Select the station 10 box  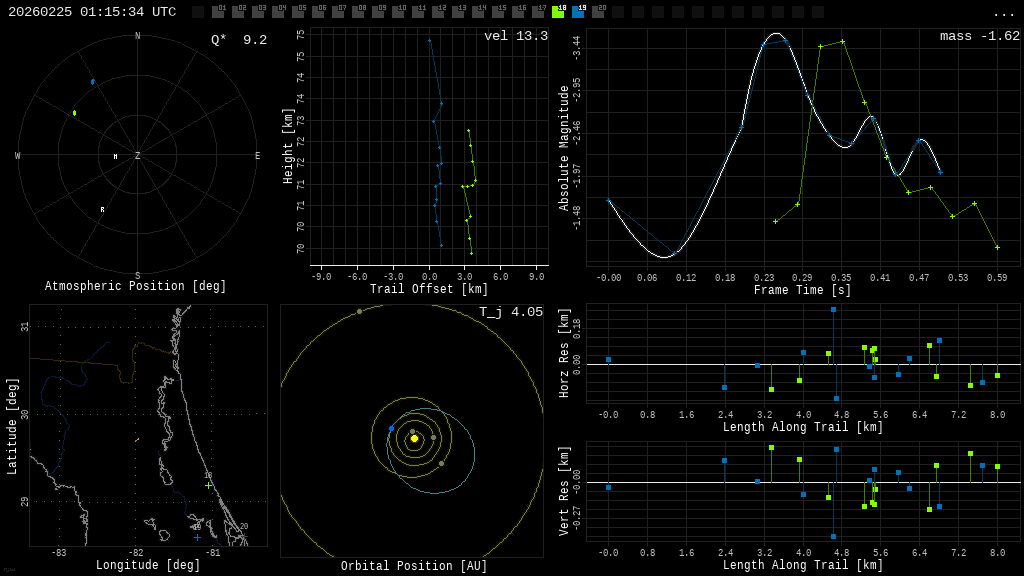point(398,12)
